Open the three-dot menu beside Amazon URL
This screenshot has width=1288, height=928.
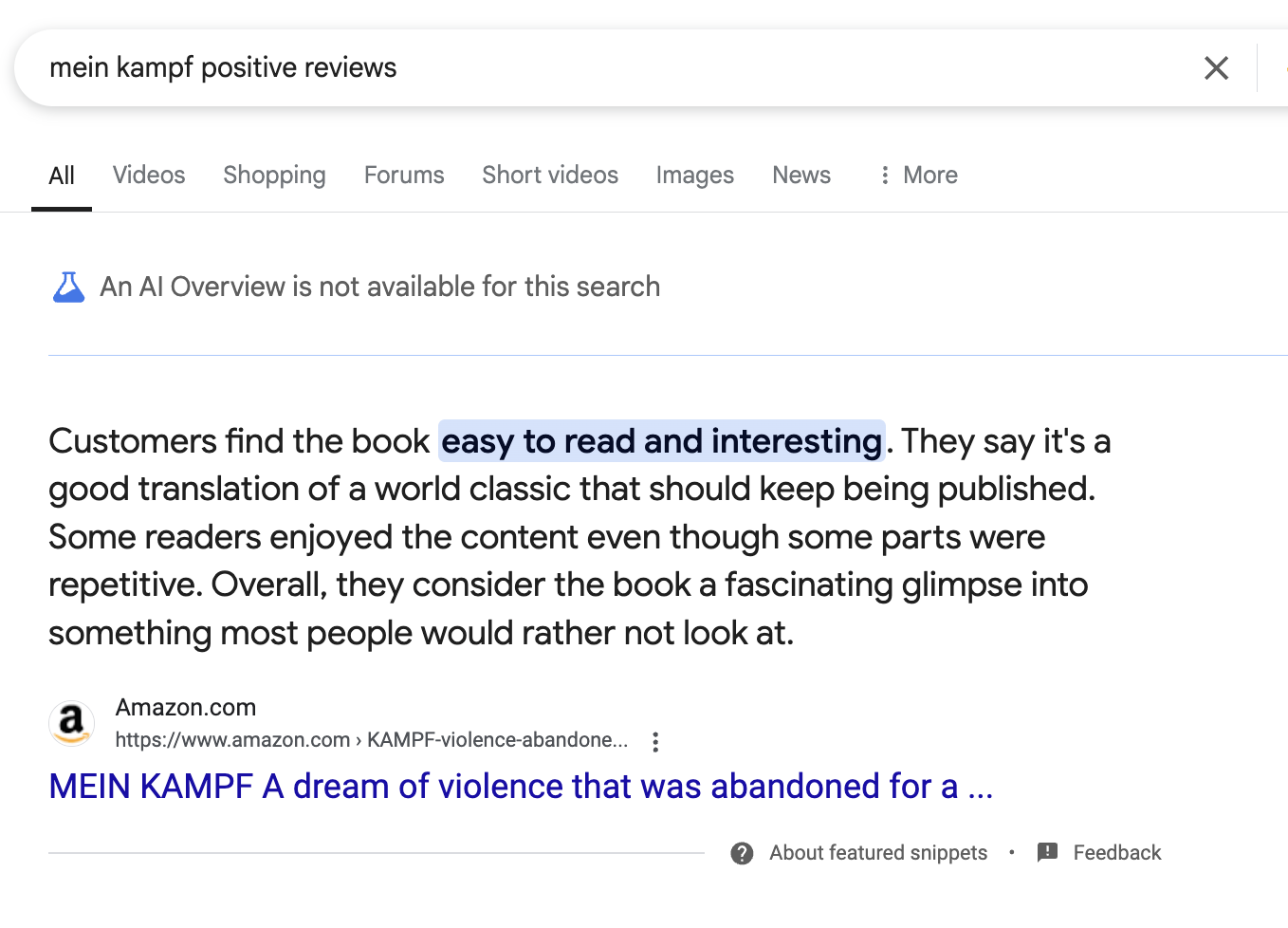[x=655, y=741]
